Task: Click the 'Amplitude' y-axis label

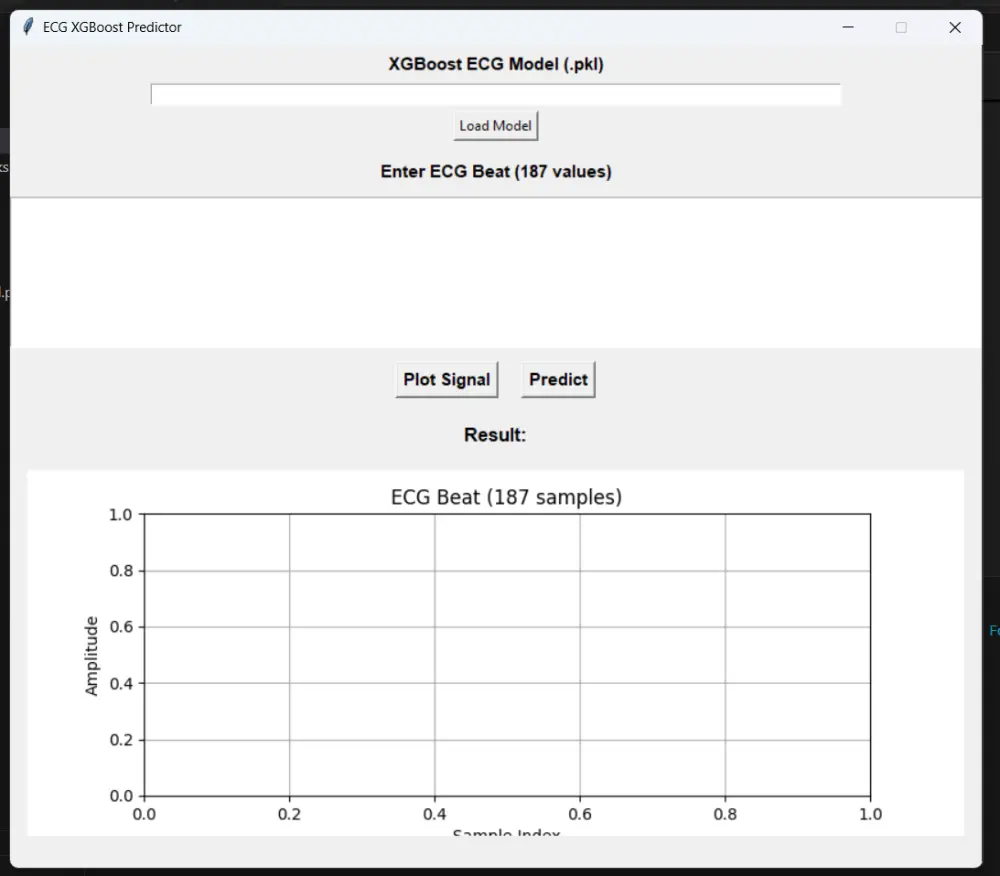Action: (x=92, y=655)
